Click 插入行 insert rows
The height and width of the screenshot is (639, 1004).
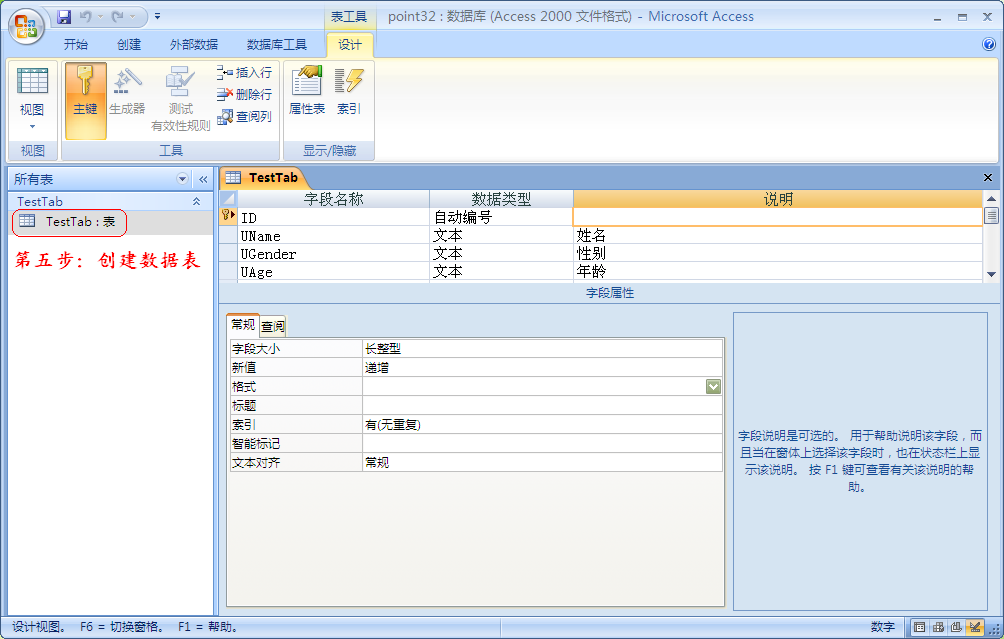[x=244, y=72]
